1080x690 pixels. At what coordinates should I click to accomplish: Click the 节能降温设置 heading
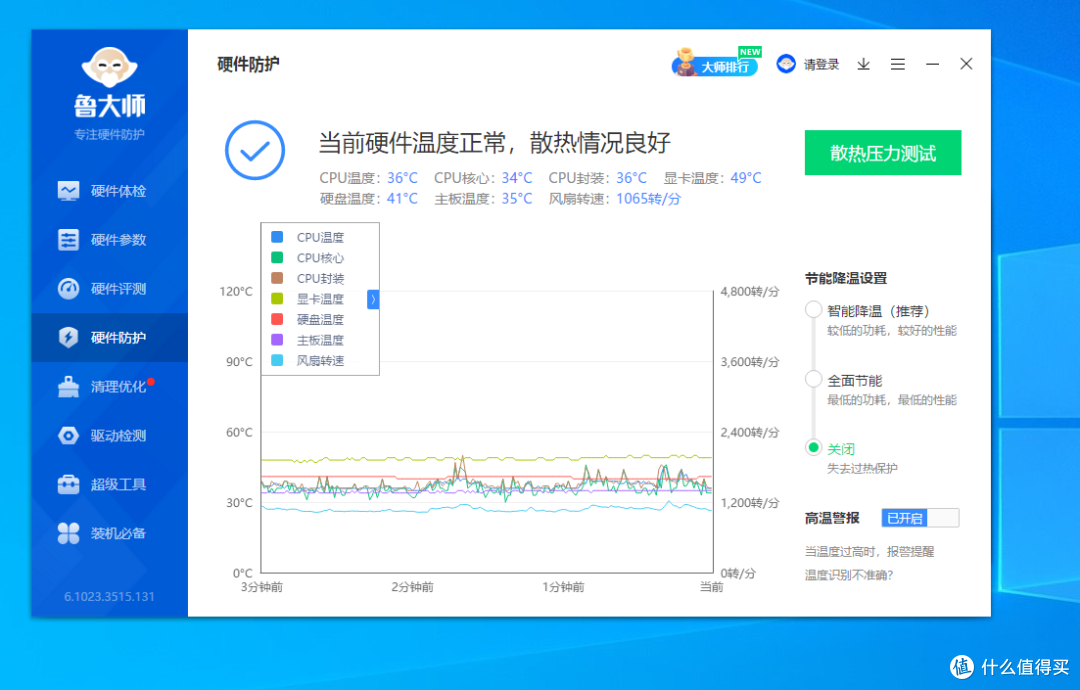846,278
